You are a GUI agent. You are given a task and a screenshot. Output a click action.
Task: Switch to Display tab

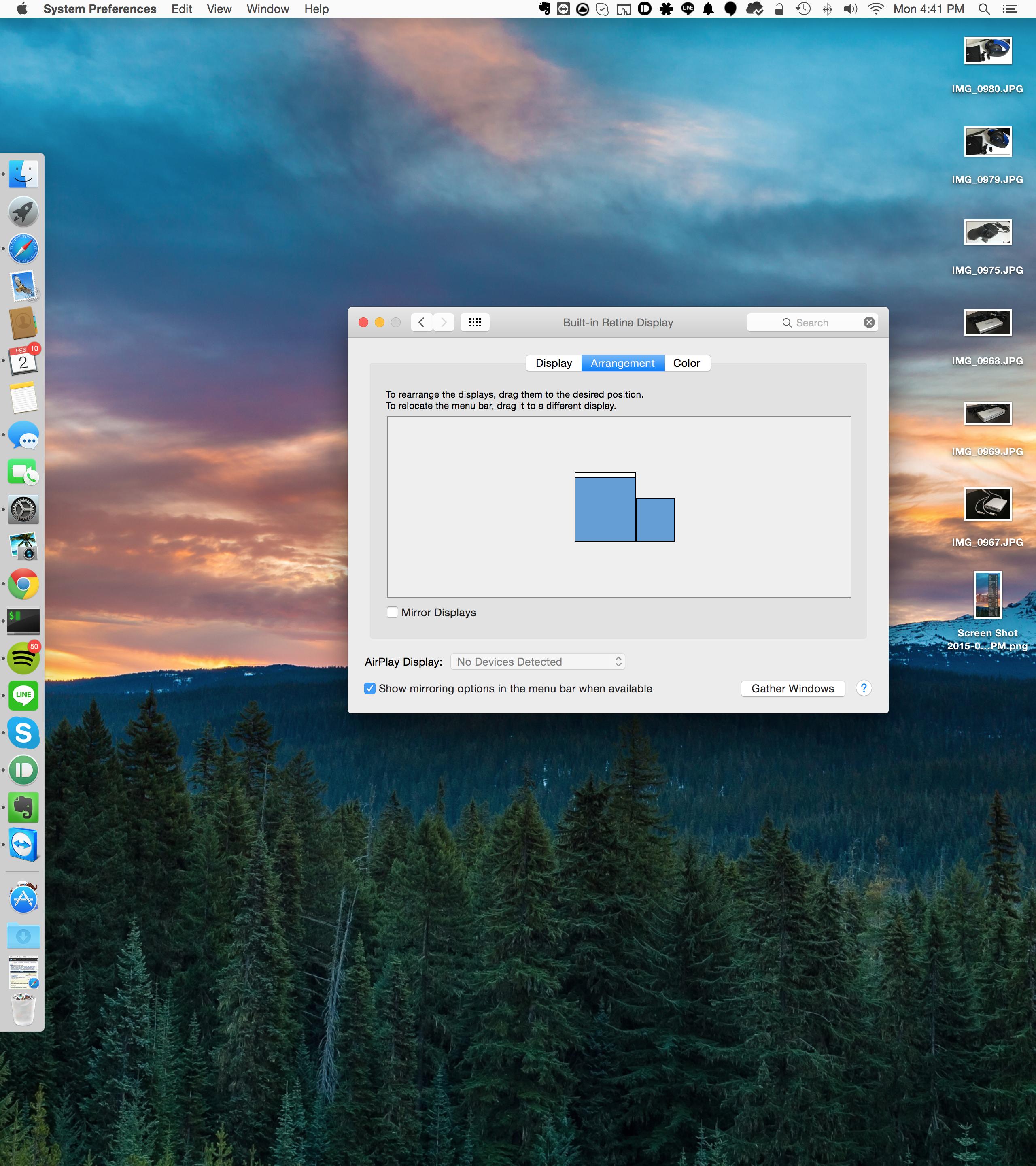click(554, 364)
